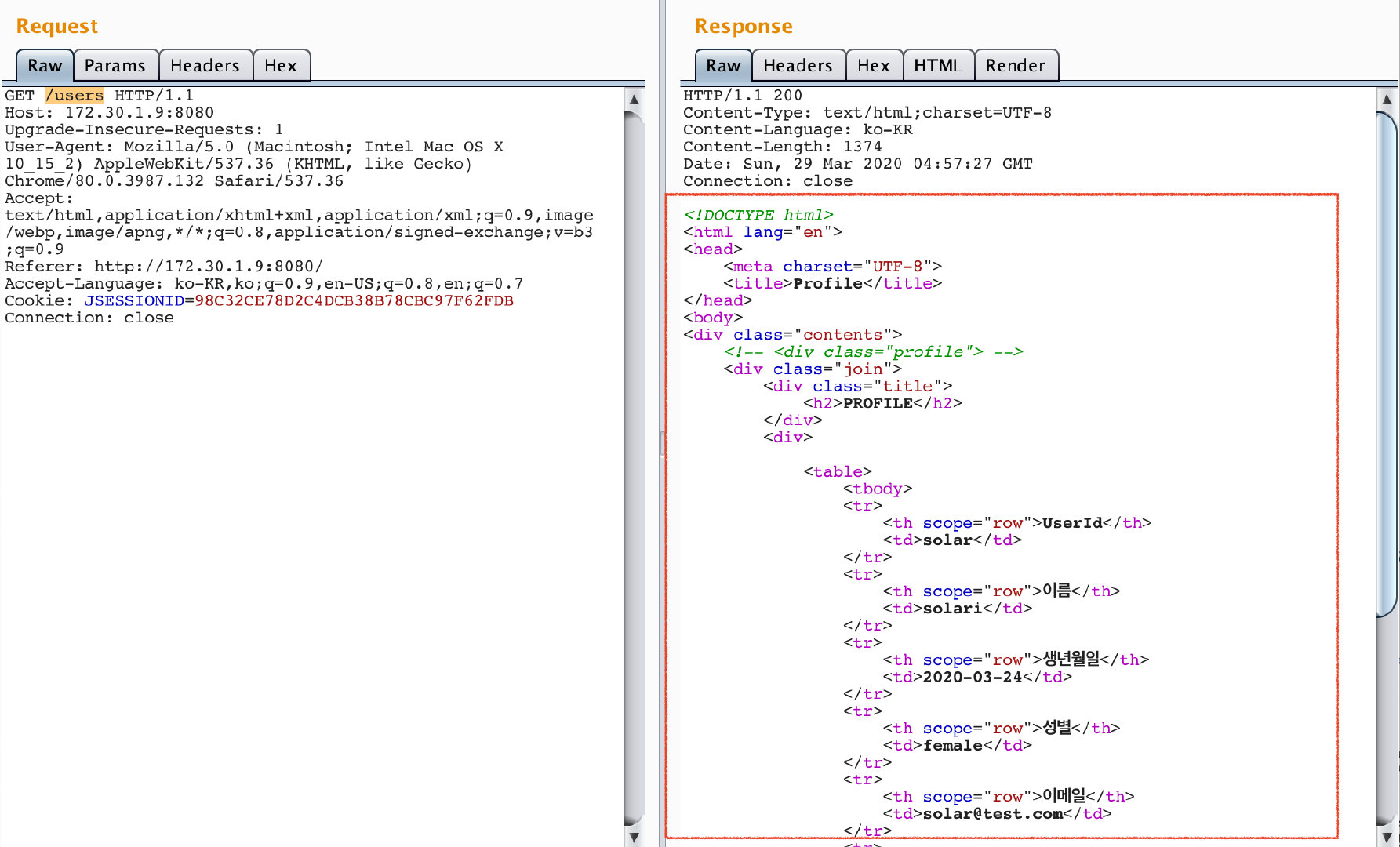Screen dimensions: 1400x847
Task: Click the Response panel title
Action: pos(744,26)
